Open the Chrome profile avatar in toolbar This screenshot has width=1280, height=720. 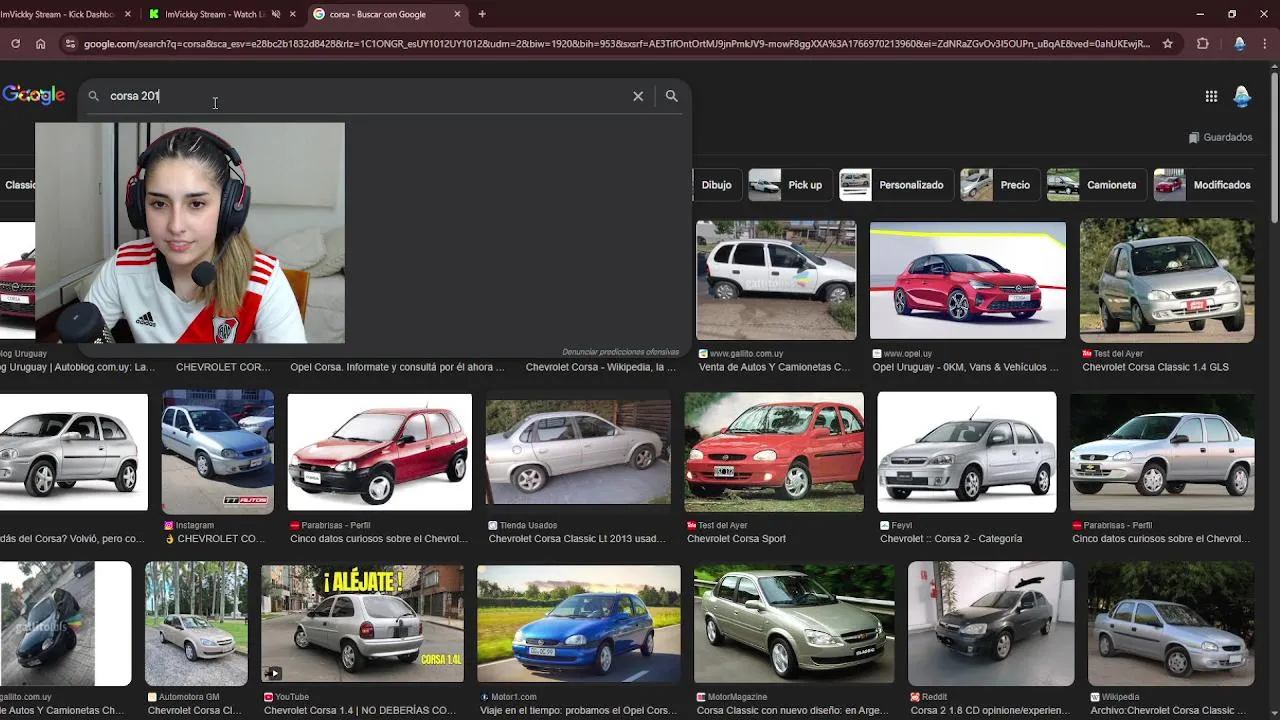[x=1240, y=44]
